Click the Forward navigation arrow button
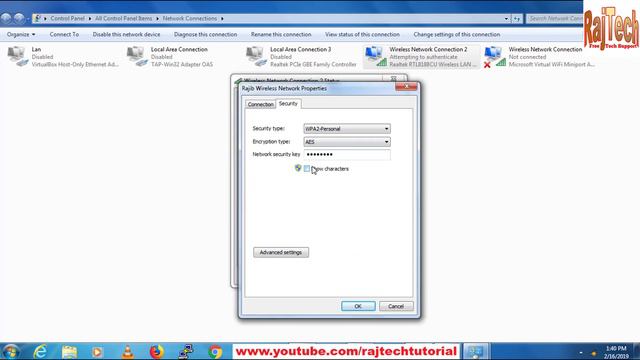Viewport: 640px width, 360px height. pos(19,18)
